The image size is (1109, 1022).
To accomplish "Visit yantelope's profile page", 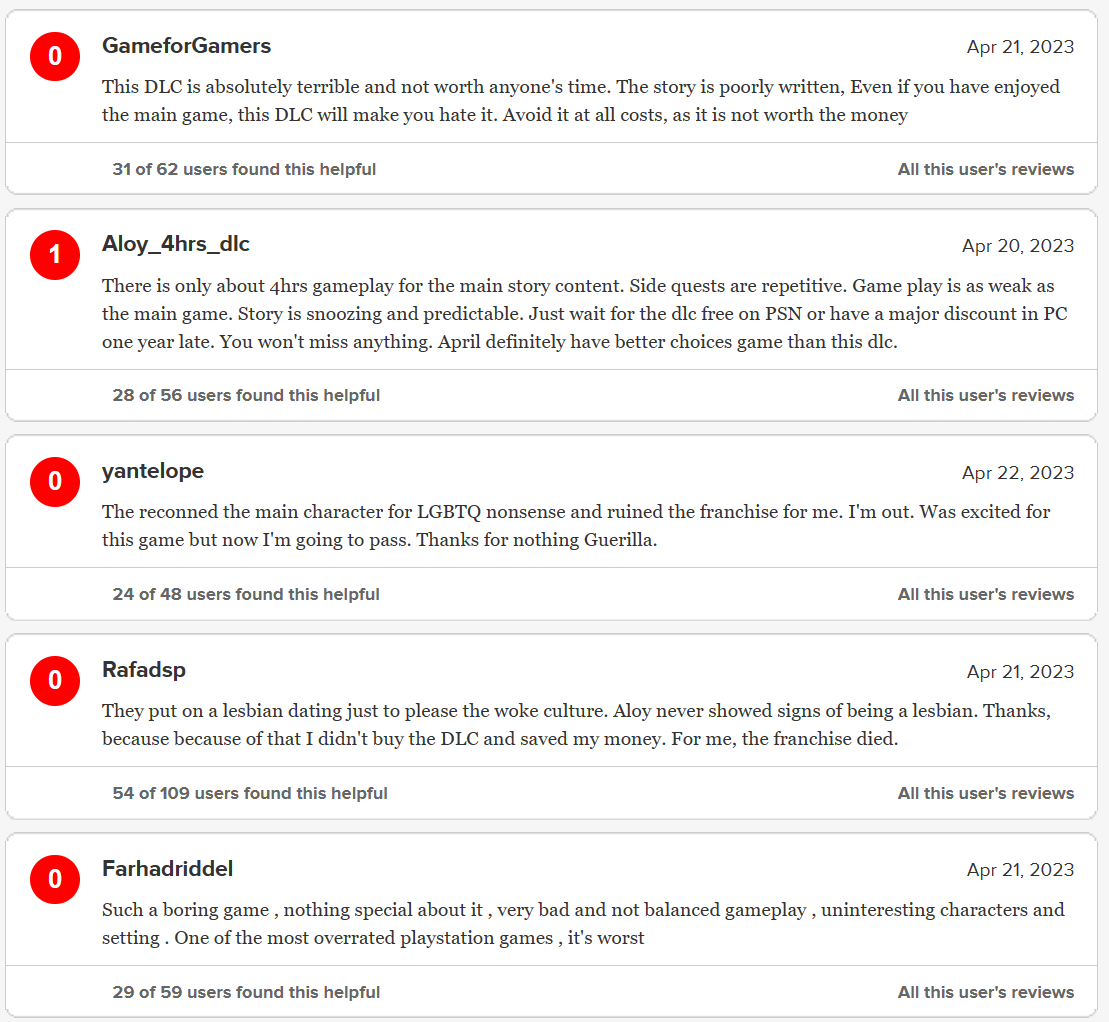I will pos(153,471).
